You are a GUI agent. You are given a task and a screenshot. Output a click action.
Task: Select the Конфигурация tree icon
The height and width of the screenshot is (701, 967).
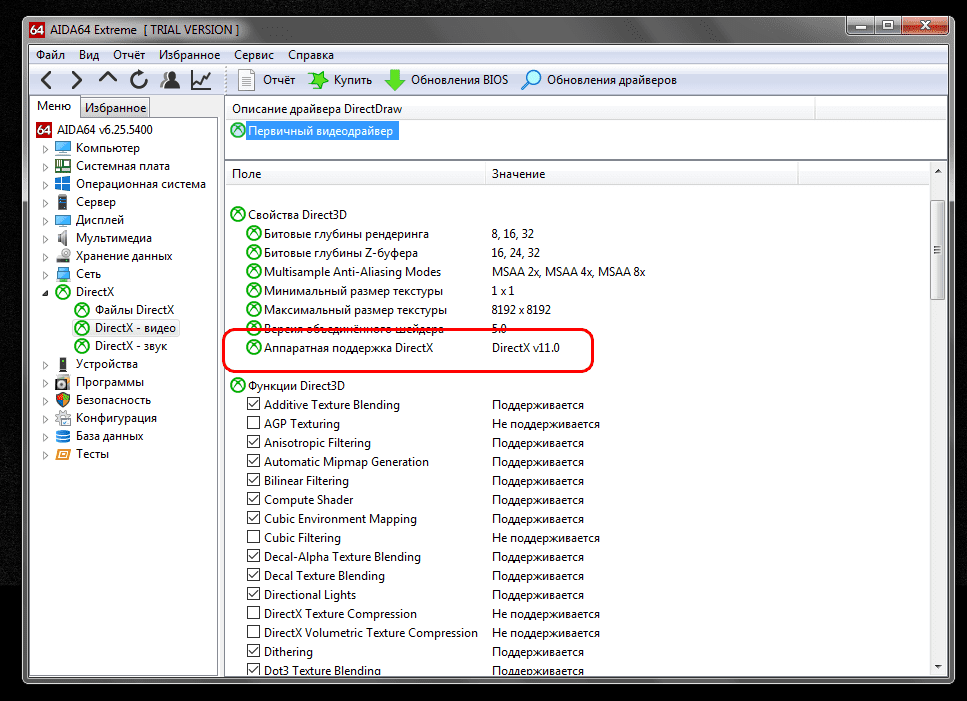(x=63, y=418)
